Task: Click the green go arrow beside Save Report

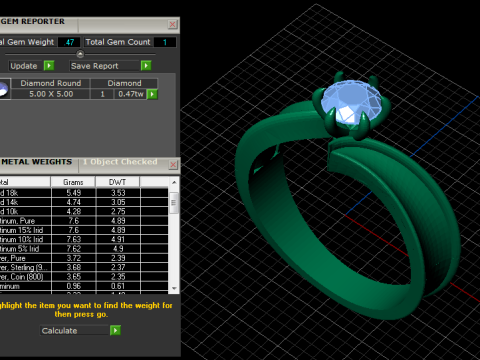Action: [146, 66]
